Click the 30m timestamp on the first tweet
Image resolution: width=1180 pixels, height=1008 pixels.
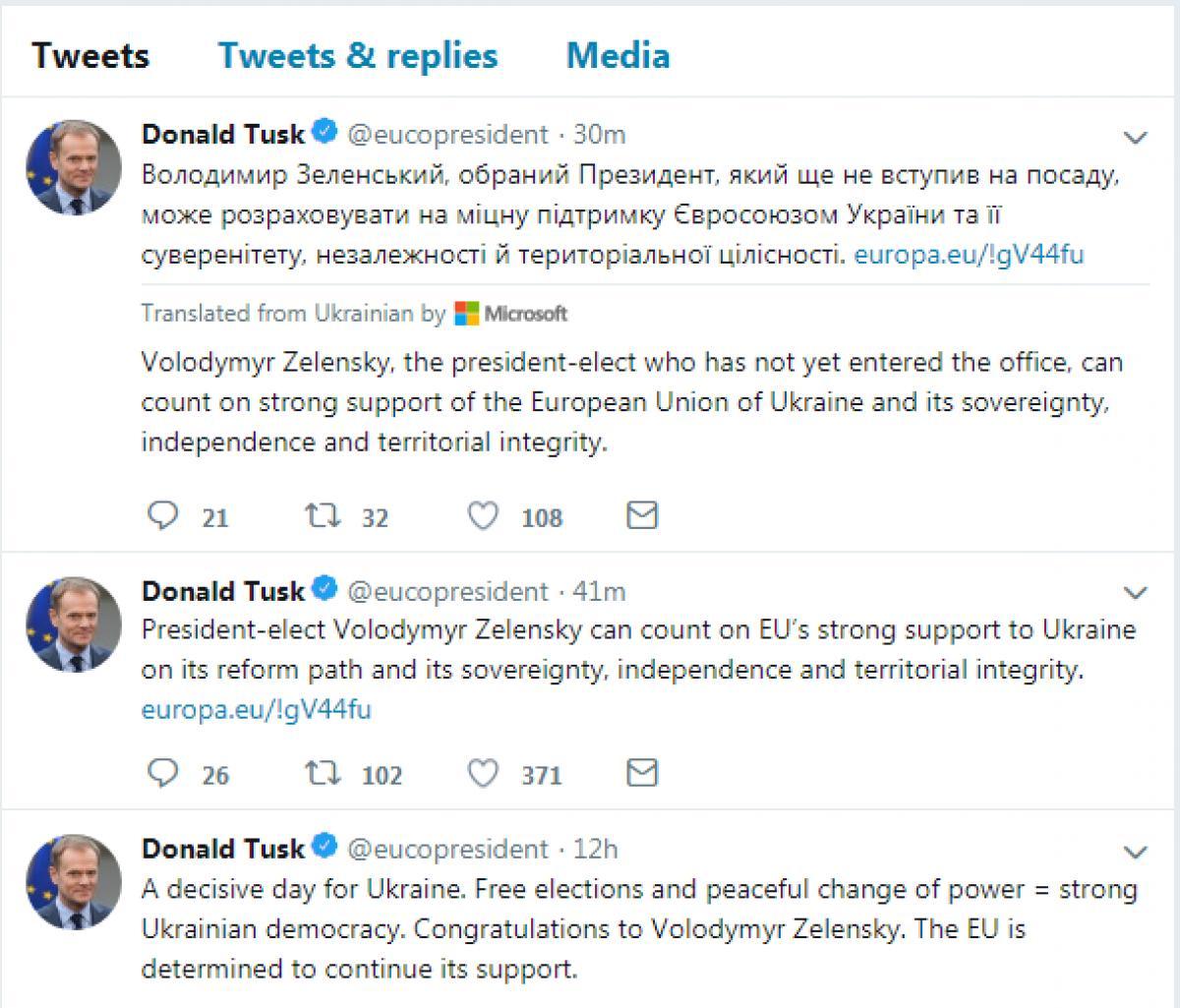pos(600,134)
